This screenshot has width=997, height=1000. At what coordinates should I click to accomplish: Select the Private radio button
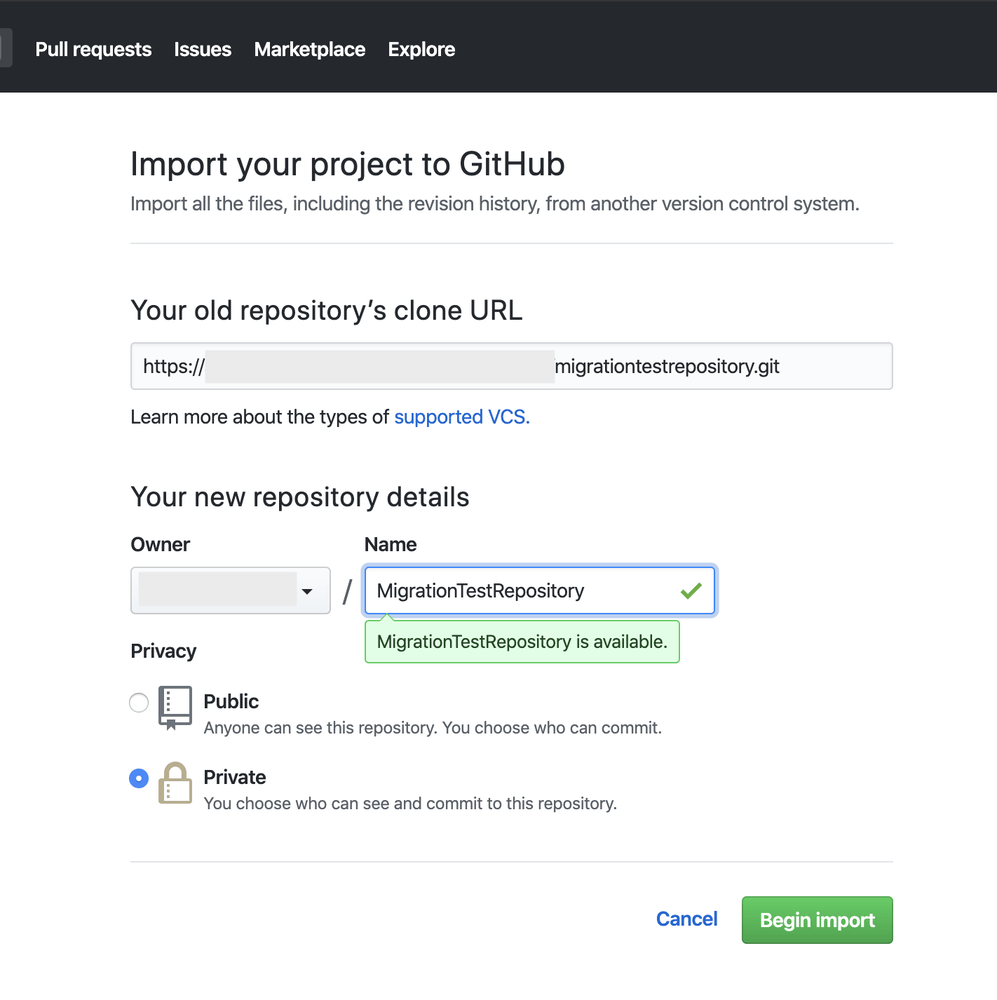(x=139, y=779)
